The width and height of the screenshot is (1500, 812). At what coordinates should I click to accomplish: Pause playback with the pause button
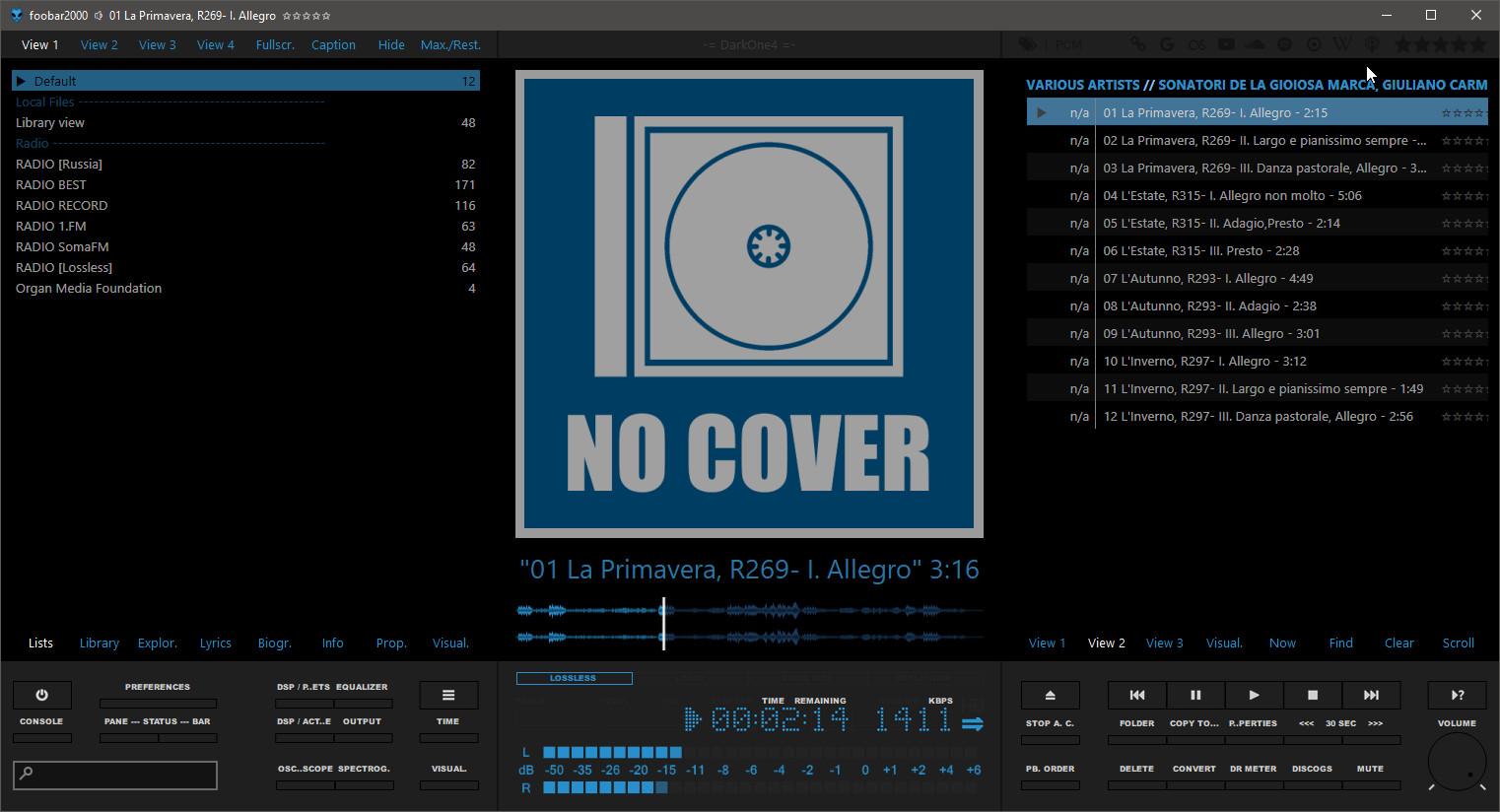[x=1195, y=695]
